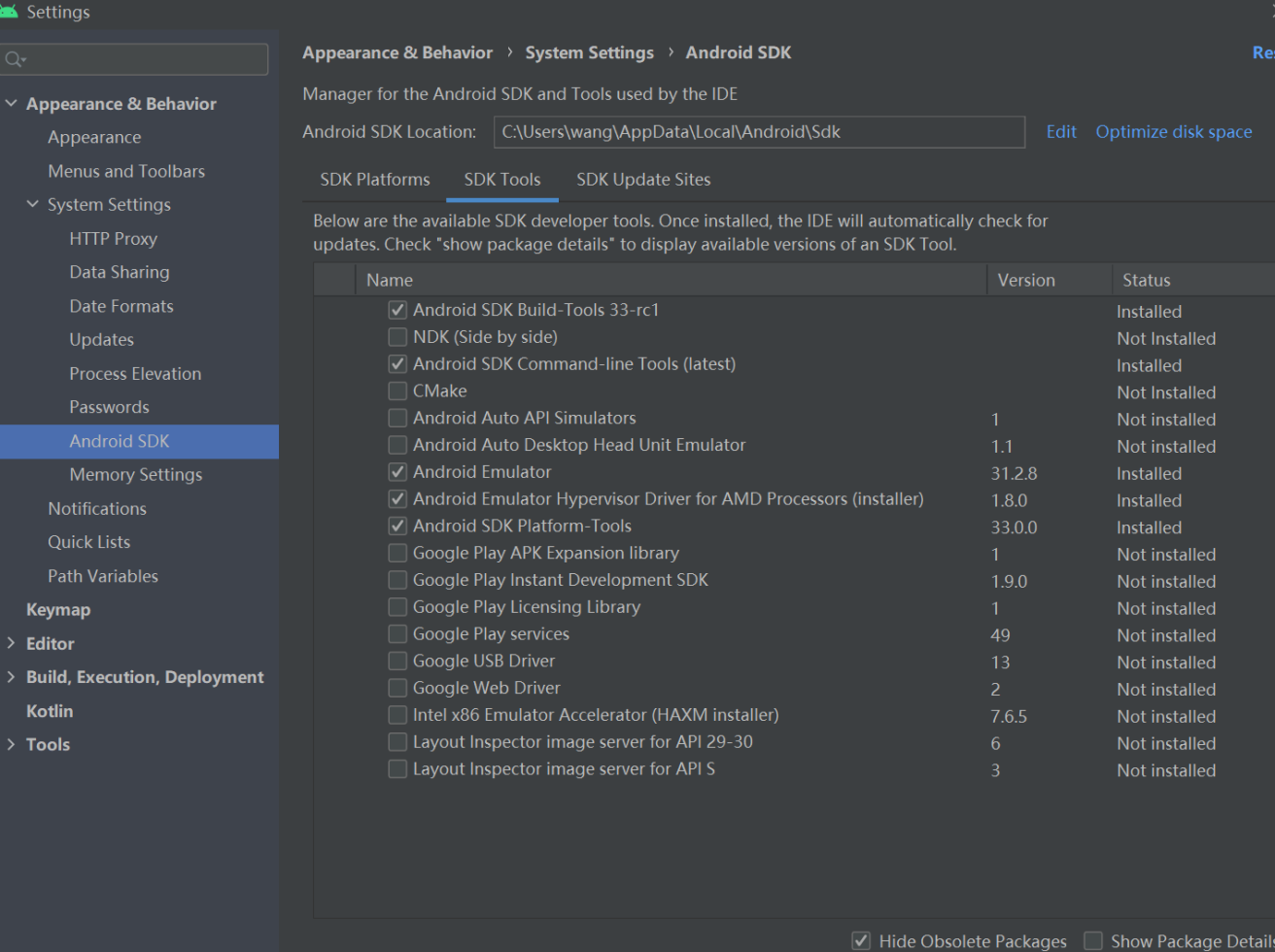Toggle Android SDK Build-Tools 33-rc1 checkbox
Viewport: 1275px width, 952px height.
click(x=397, y=311)
